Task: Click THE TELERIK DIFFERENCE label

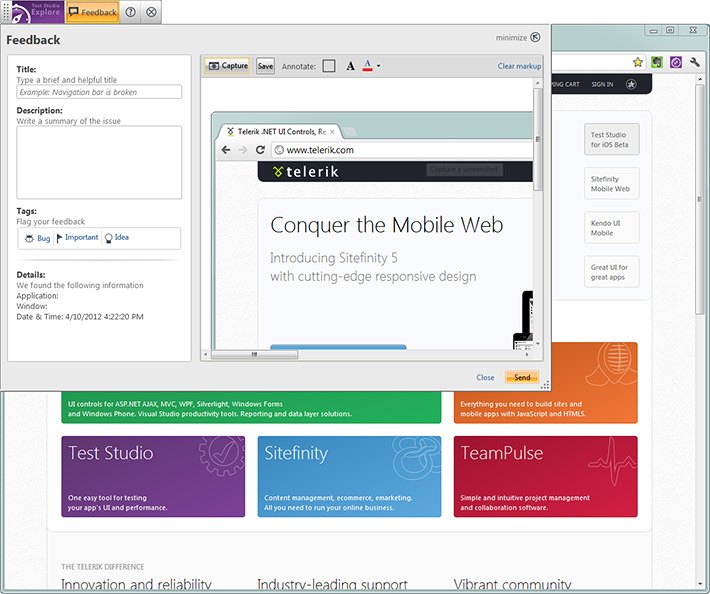Action: pyautogui.click(x=103, y=566)
